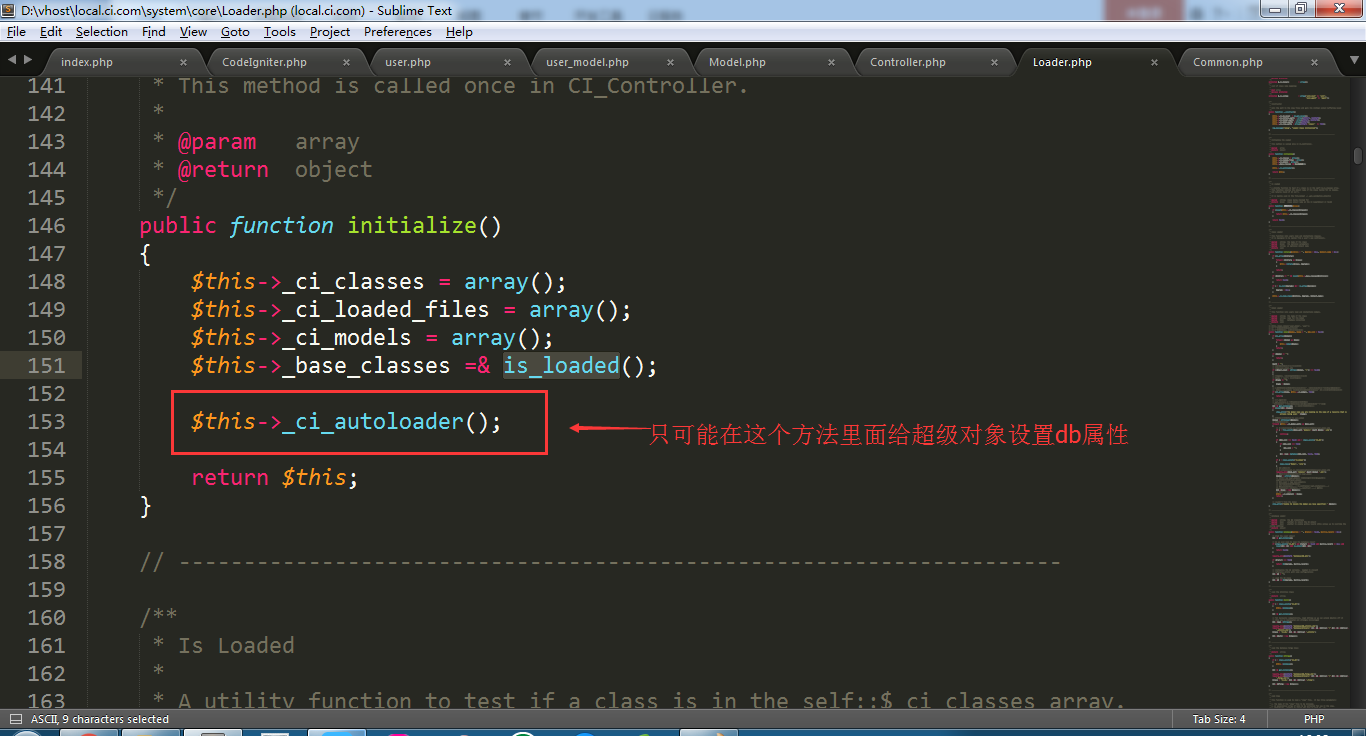Open the Tab Size: 4 selector
This screenshot has height=736, width=1366.
[x=1218, y=719]
